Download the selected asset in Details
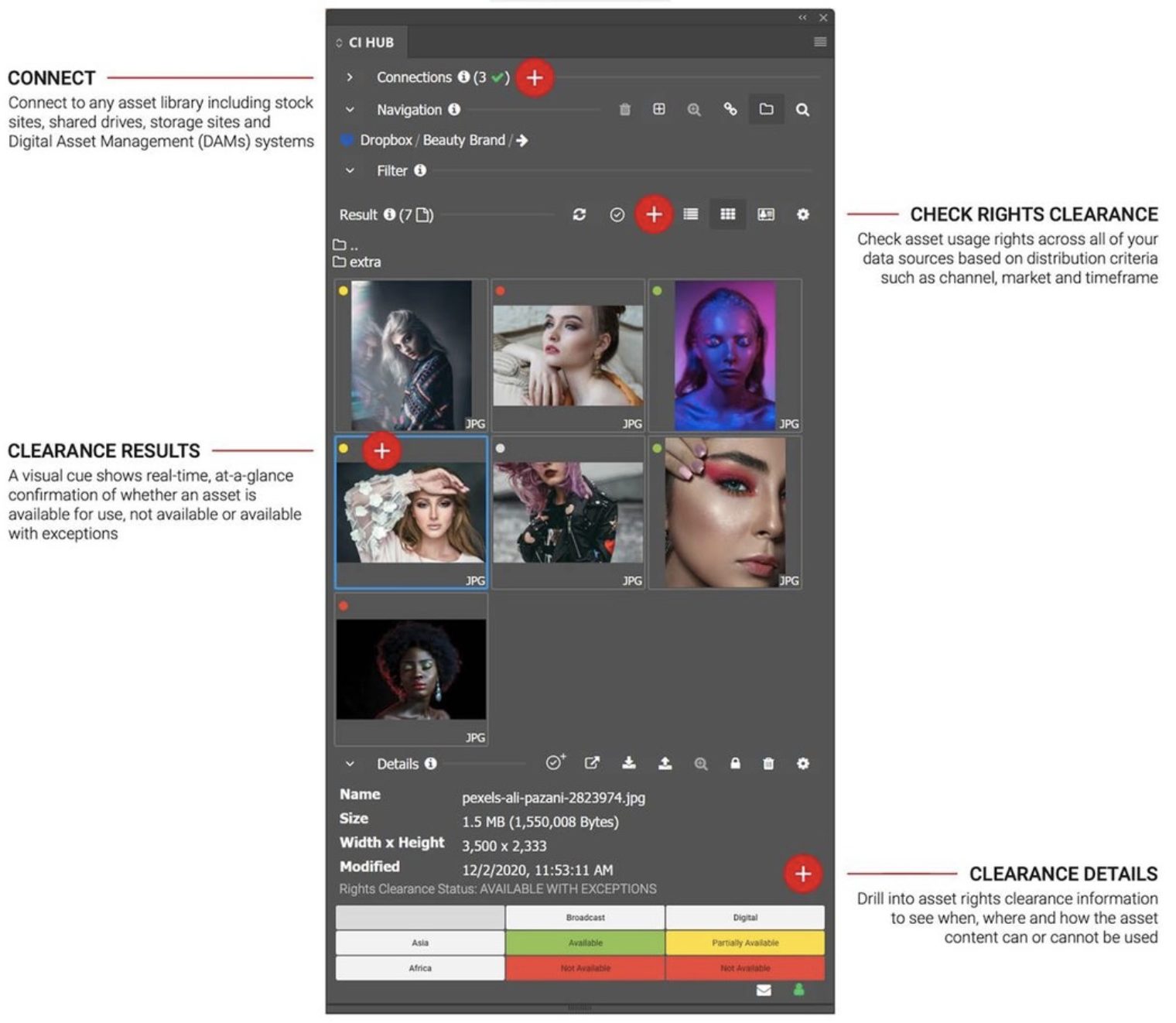This screenshot has height=1023, width=1176. (x=629, y=764)
